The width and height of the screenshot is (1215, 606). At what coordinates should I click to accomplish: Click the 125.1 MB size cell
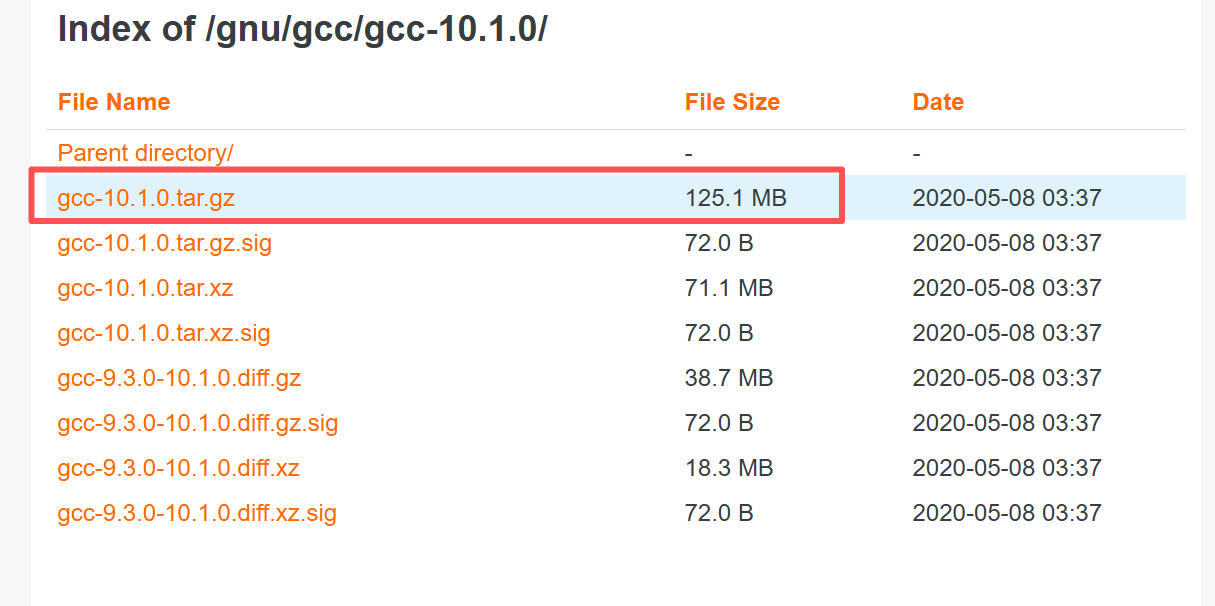(736, 198)
